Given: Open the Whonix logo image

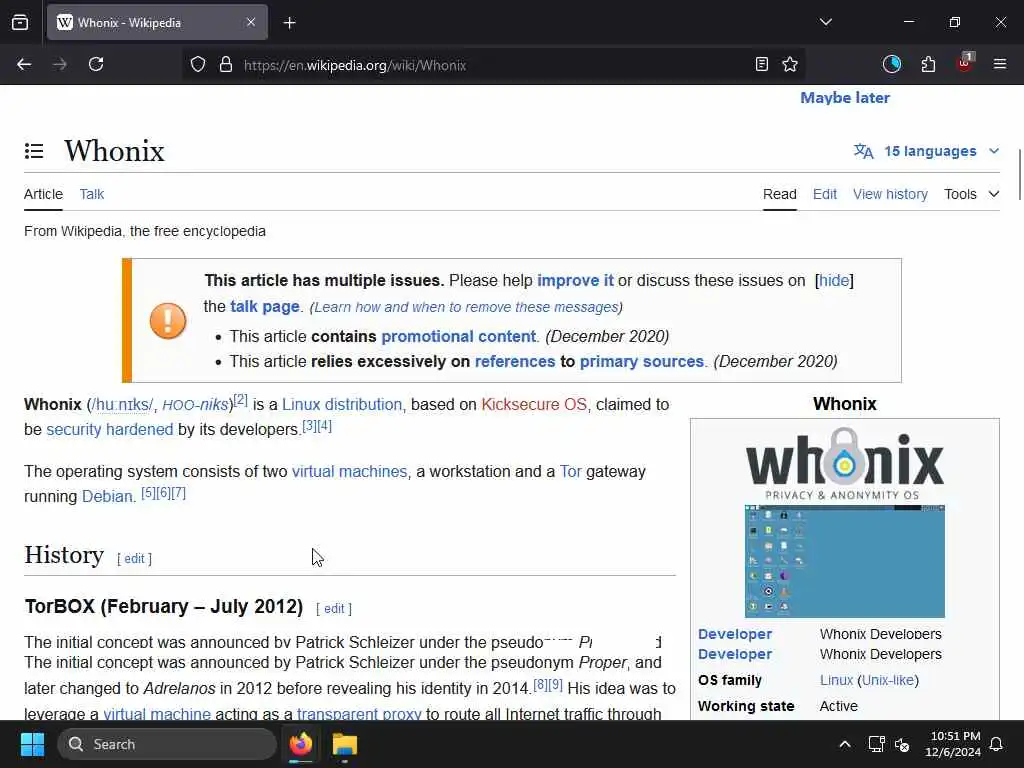Looking at the screenshot, I should 844,464.
